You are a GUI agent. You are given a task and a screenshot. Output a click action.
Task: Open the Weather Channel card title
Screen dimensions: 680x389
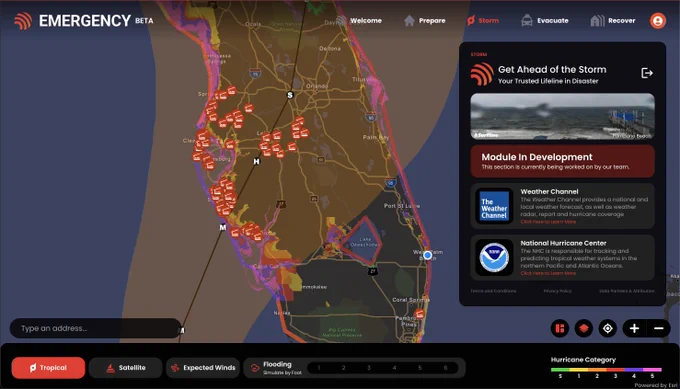coord(549,191)
